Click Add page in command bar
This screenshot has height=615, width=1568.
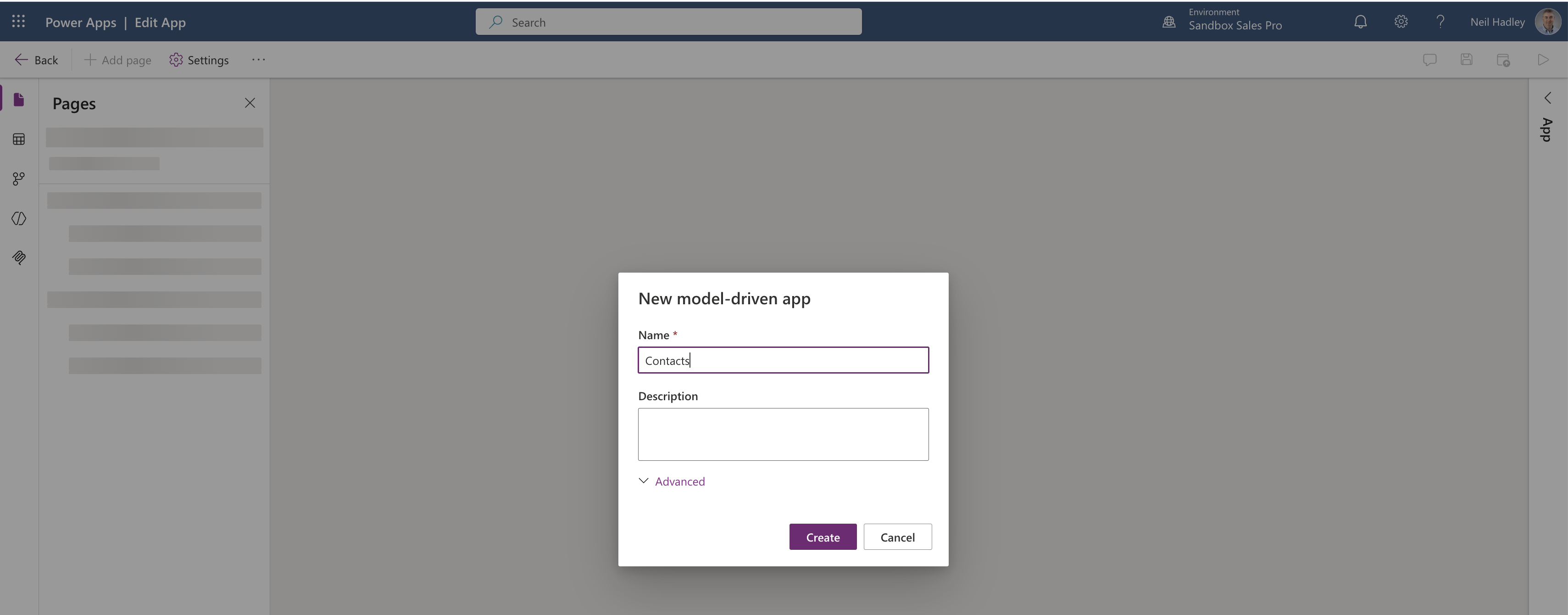117,60
